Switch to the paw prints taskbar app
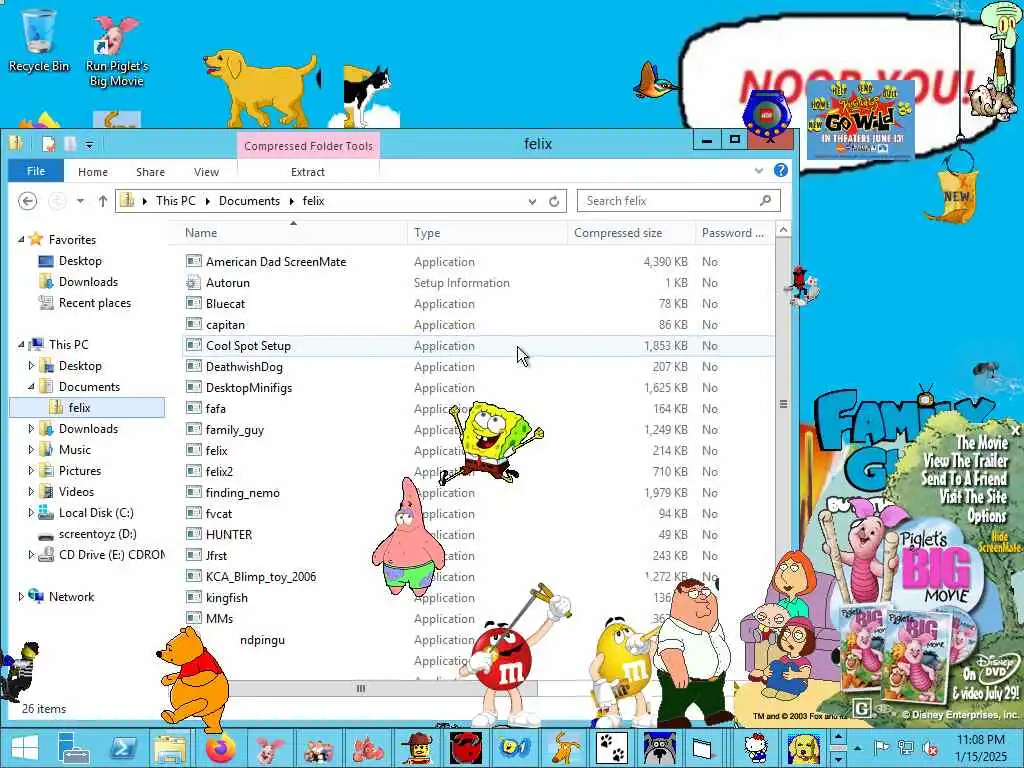Screen dimensions: 1024x768 tap(612, 748)
